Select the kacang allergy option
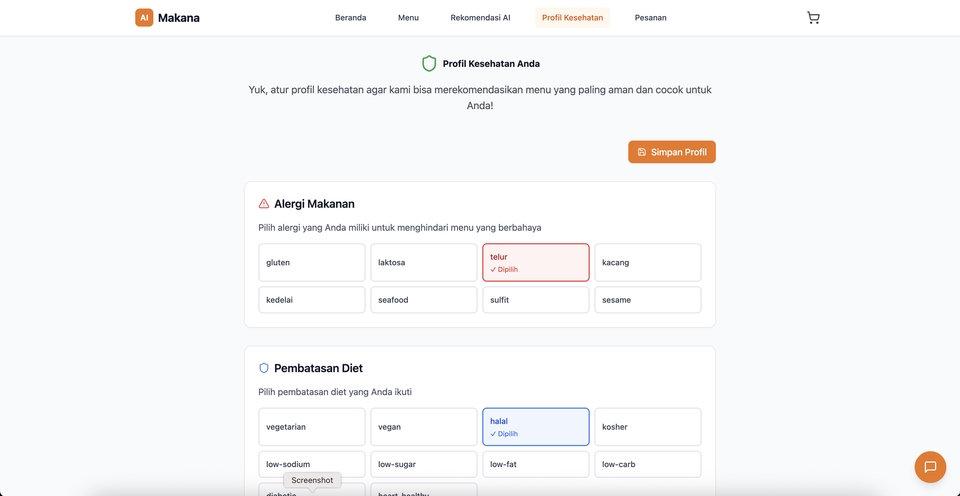 coord(648,263)
